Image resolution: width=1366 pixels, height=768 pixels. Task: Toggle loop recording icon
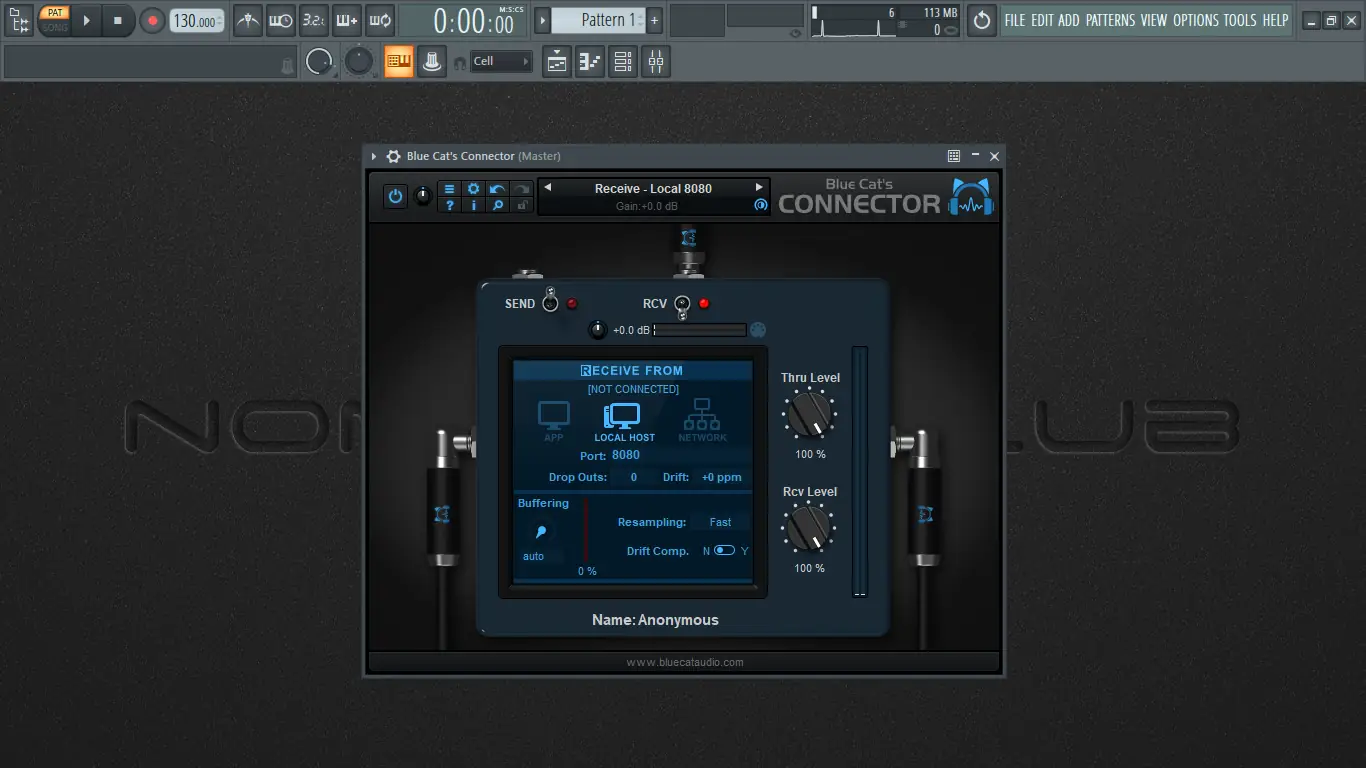[x=380, y=20]
